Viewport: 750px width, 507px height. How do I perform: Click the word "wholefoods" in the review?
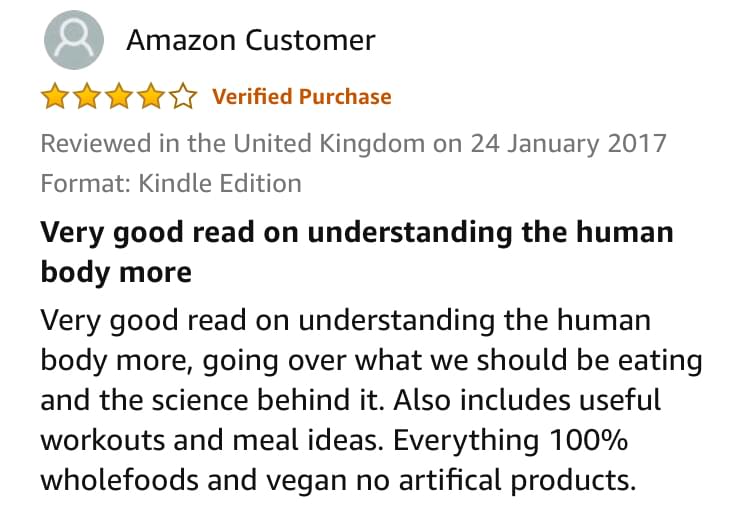pos(119,480)
